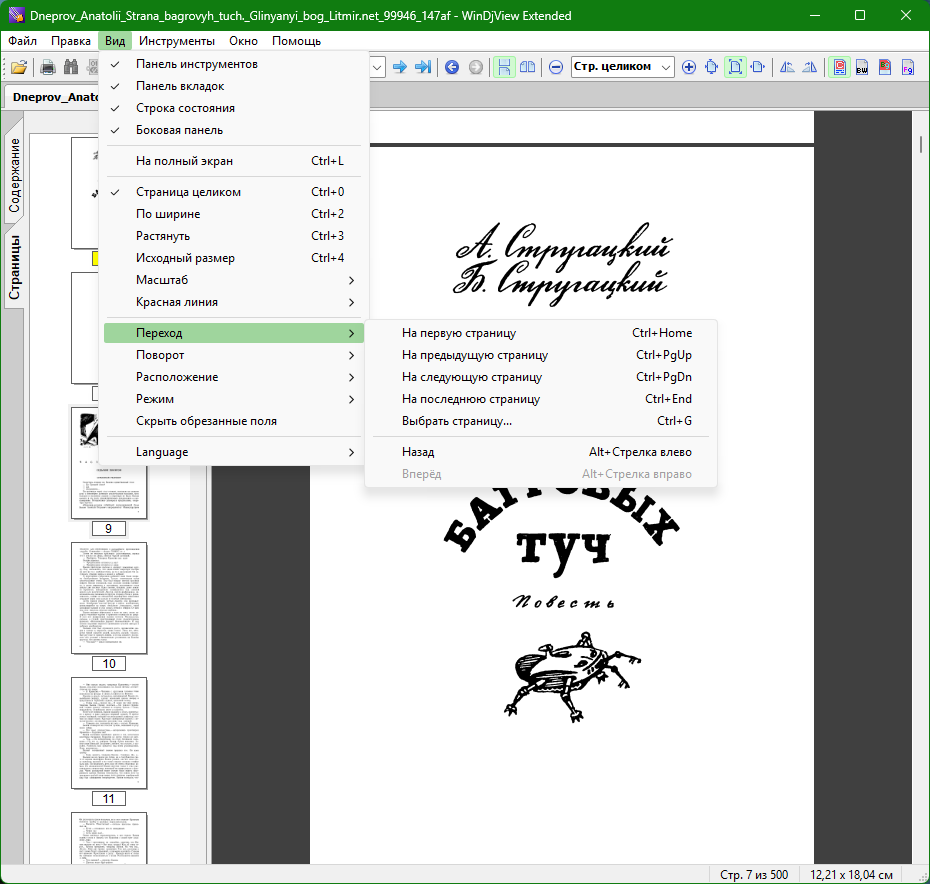Image resolution: width=930 pixels, height=884 pixels.
Task: Expand the Красная линия submenu
Action: point(234,302)
